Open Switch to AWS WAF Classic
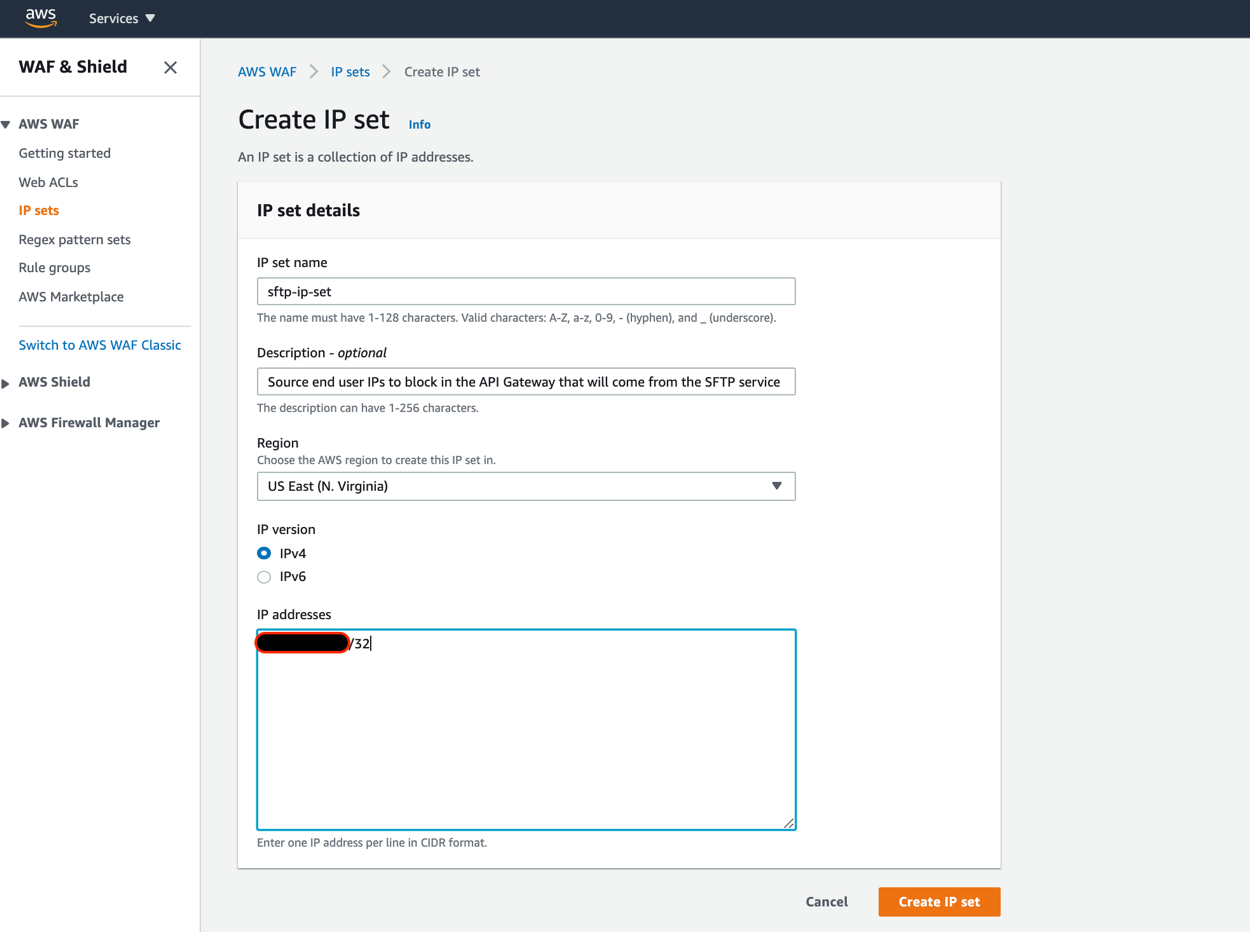 pos(99,344)
